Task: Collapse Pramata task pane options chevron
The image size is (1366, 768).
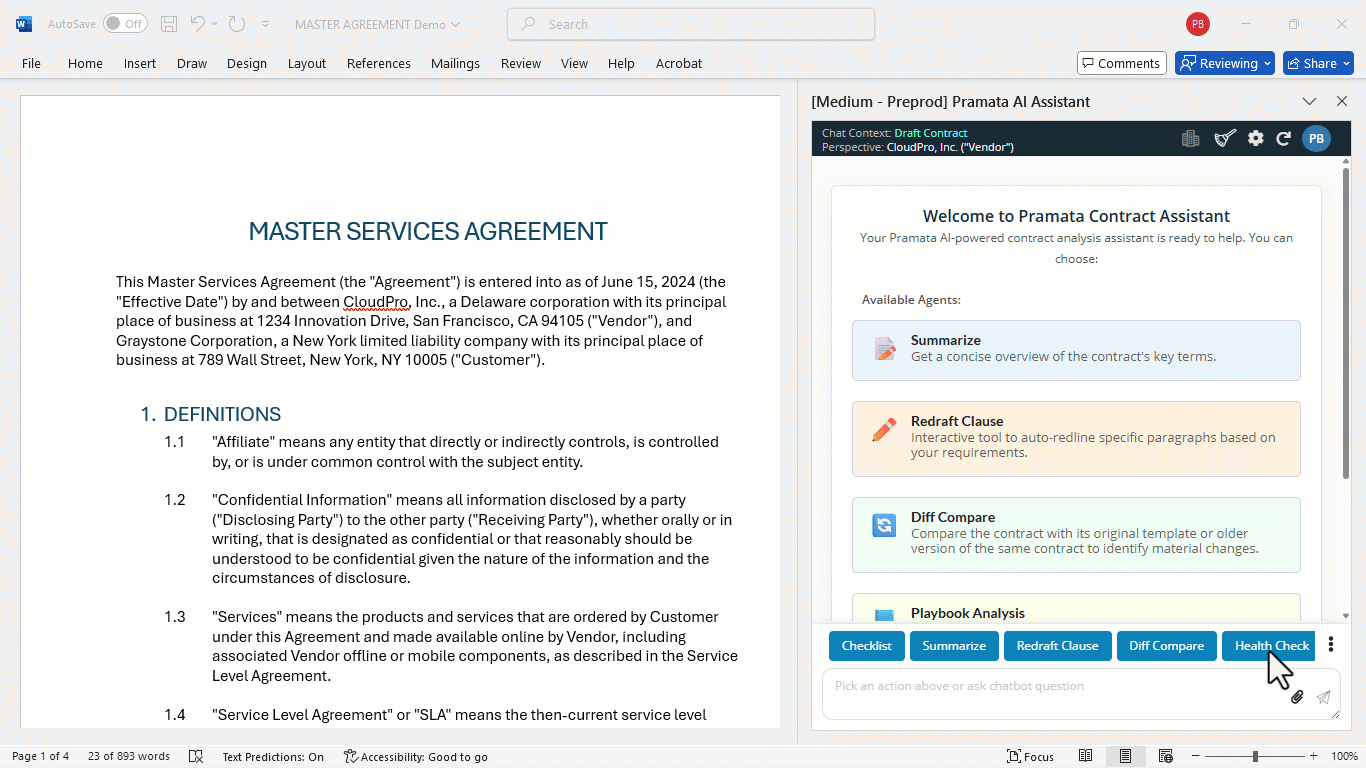Action: tap(1309, 101)
